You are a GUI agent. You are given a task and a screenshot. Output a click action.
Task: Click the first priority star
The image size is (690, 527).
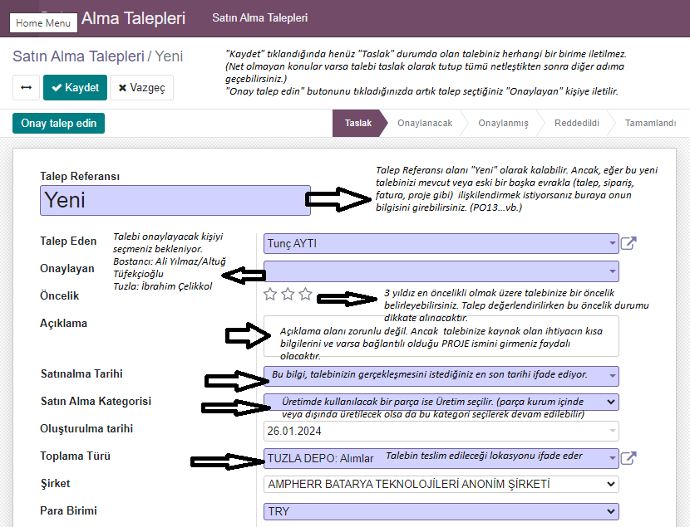pyautogui.click(x=269, y=294)
